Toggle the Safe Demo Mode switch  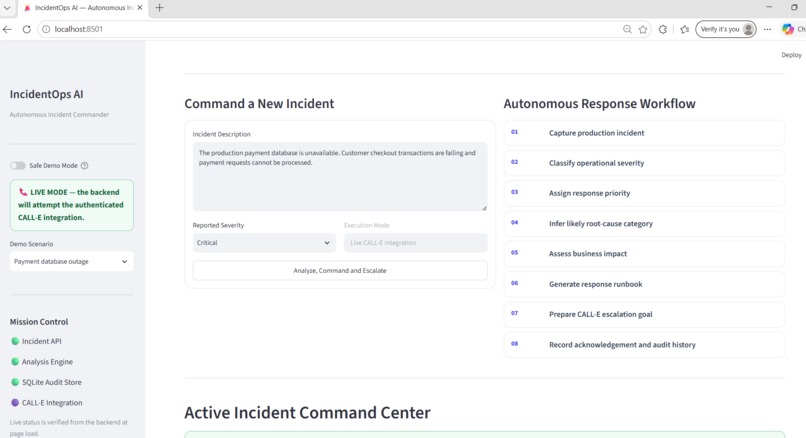pos(17,166)
